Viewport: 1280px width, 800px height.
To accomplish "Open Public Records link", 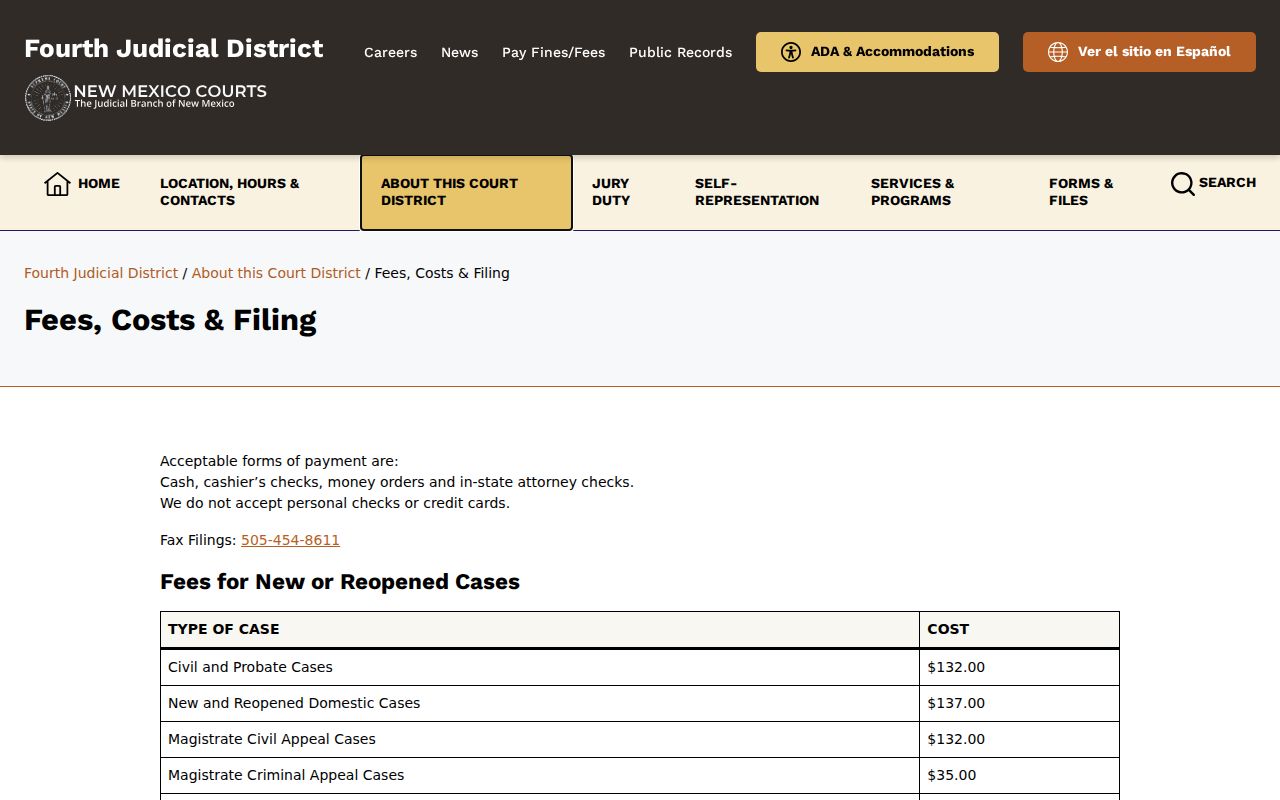I will point(680,52).
